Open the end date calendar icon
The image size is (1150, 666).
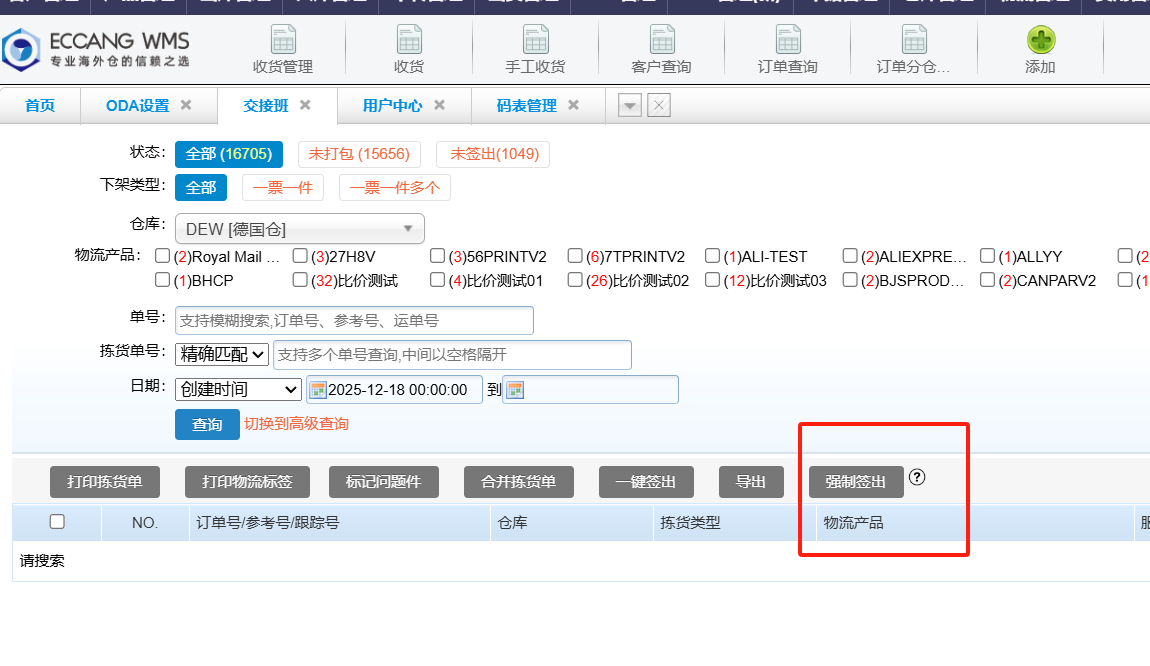tap(516, 389)
